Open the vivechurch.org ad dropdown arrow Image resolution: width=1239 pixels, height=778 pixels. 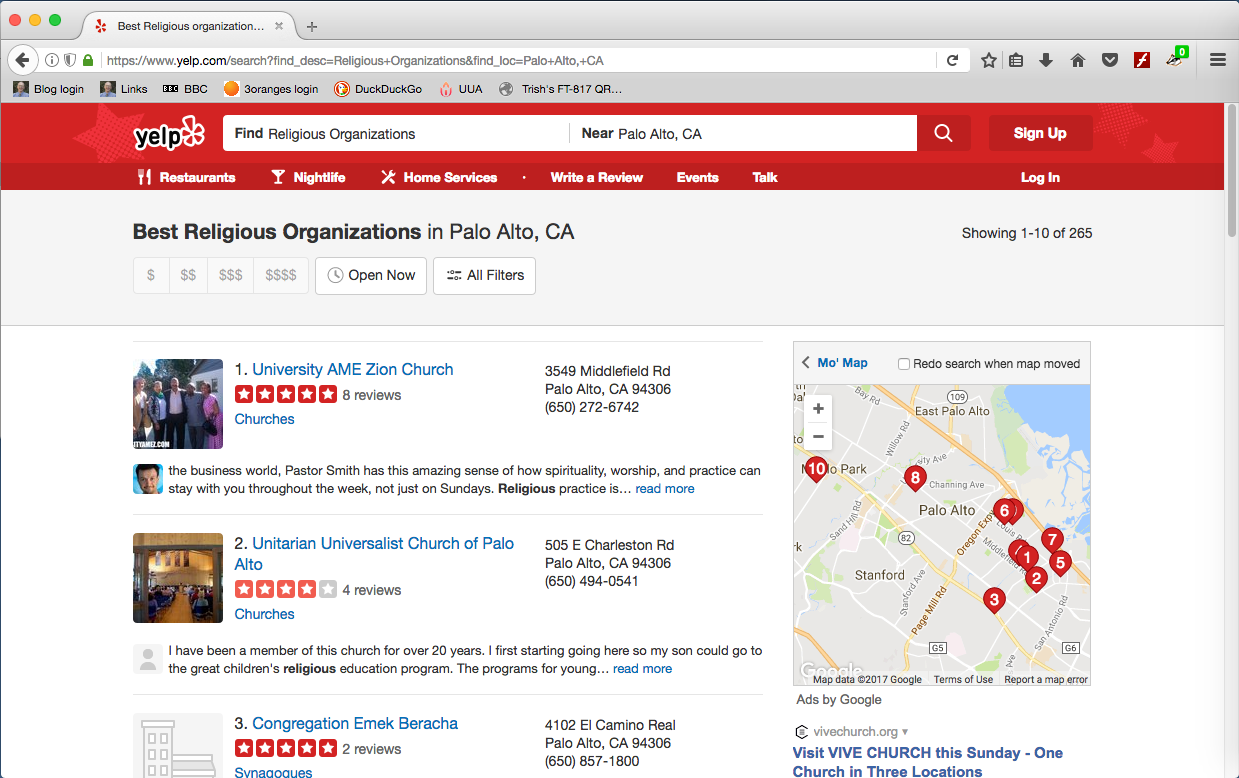[905, 732]
